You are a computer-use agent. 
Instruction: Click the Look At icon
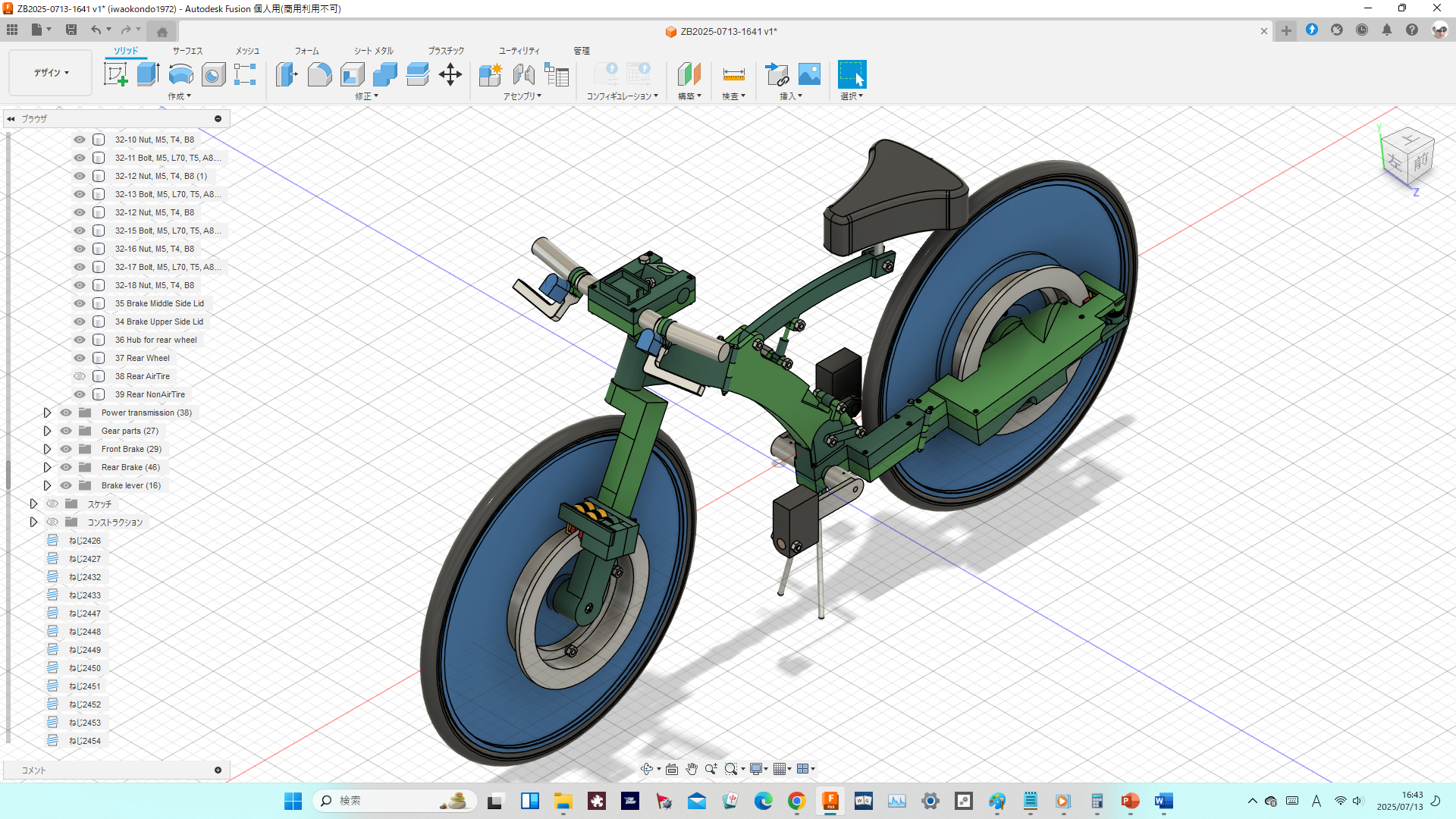click(672, 769)
